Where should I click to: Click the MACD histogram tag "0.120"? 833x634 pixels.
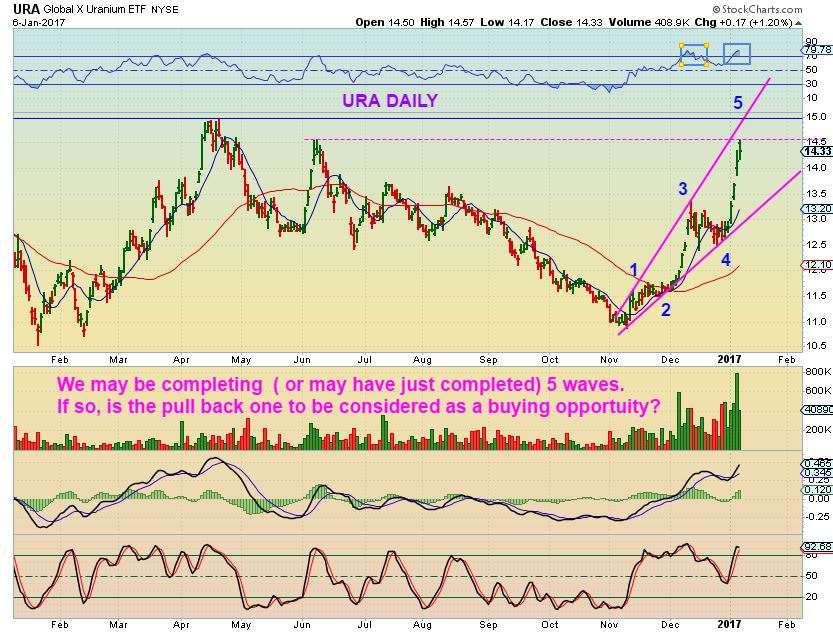point(817,489)
